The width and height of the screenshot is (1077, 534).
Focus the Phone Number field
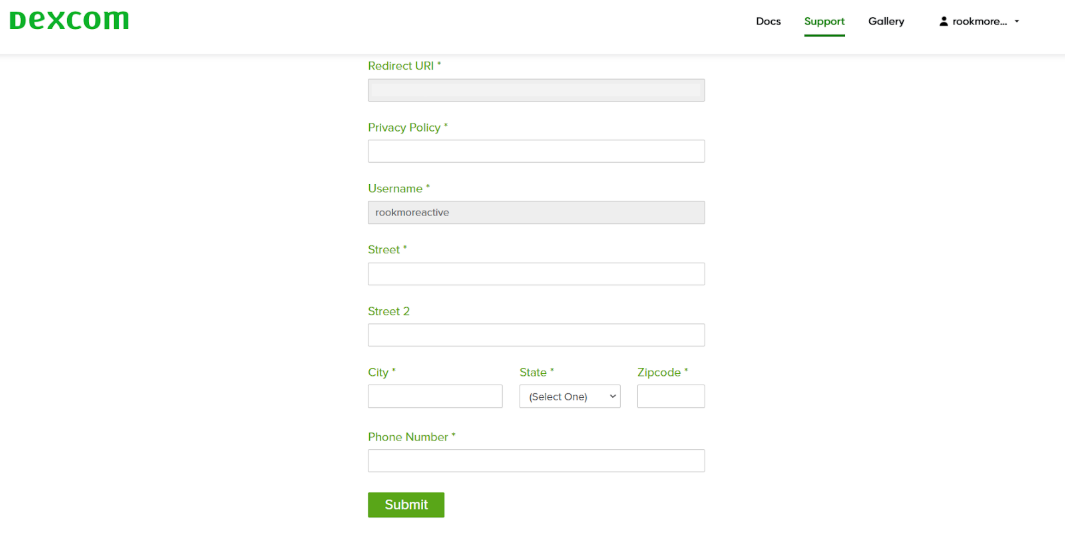pyautogui.click(x=536, y=460)
